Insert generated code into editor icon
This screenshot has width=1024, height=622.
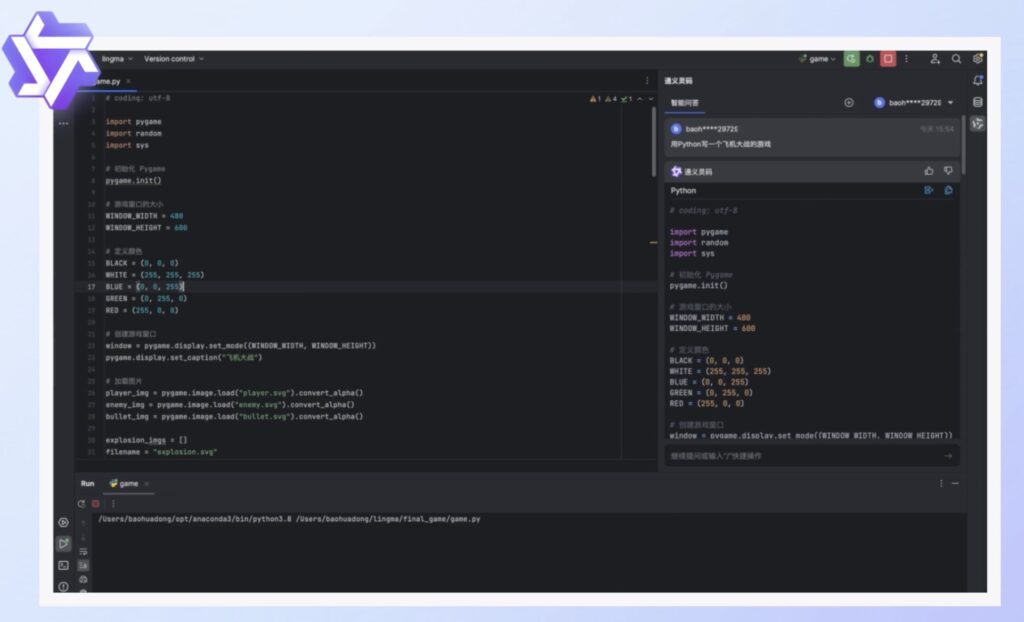pyautogui.click(x=928, y=190)
